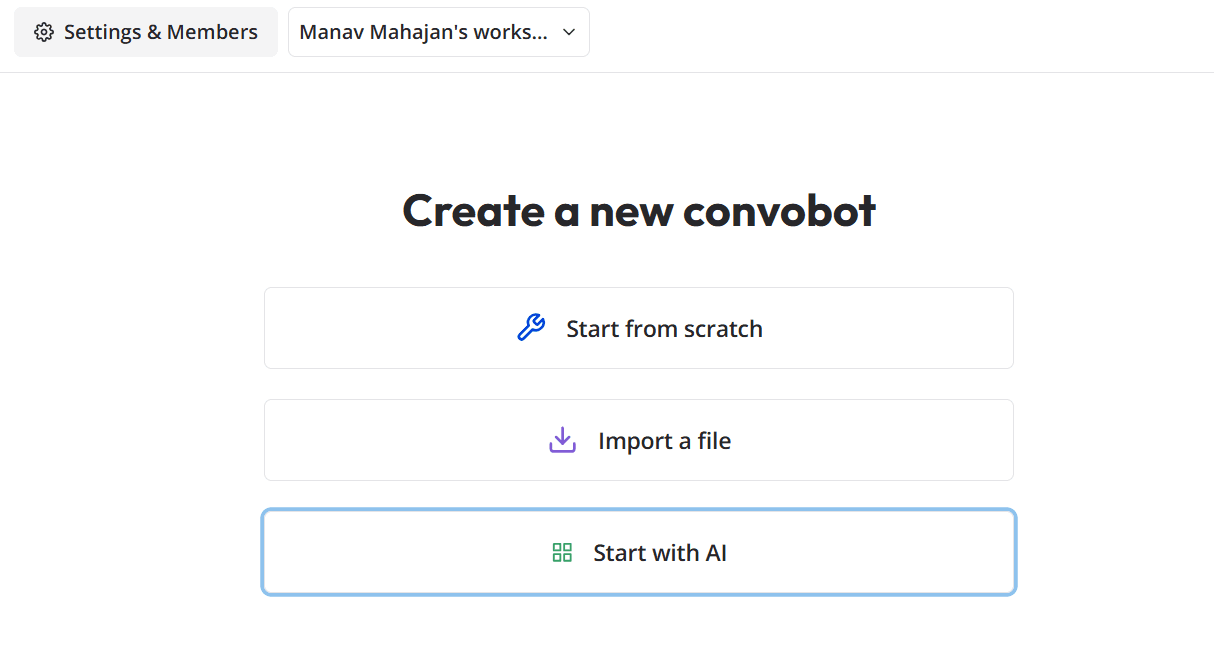1214x671 pixels.
Task: Click the "Start from scratch" text label
Action: tap(664, 329)
